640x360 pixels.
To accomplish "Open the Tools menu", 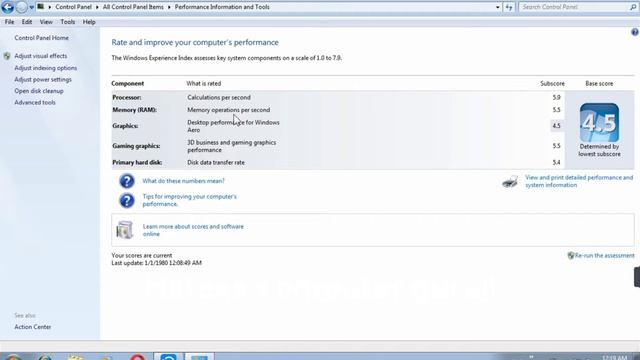I will pos(68,22).
